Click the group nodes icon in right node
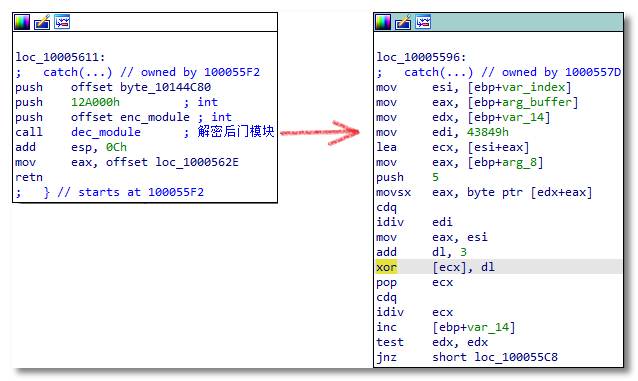 pos(423,22)
